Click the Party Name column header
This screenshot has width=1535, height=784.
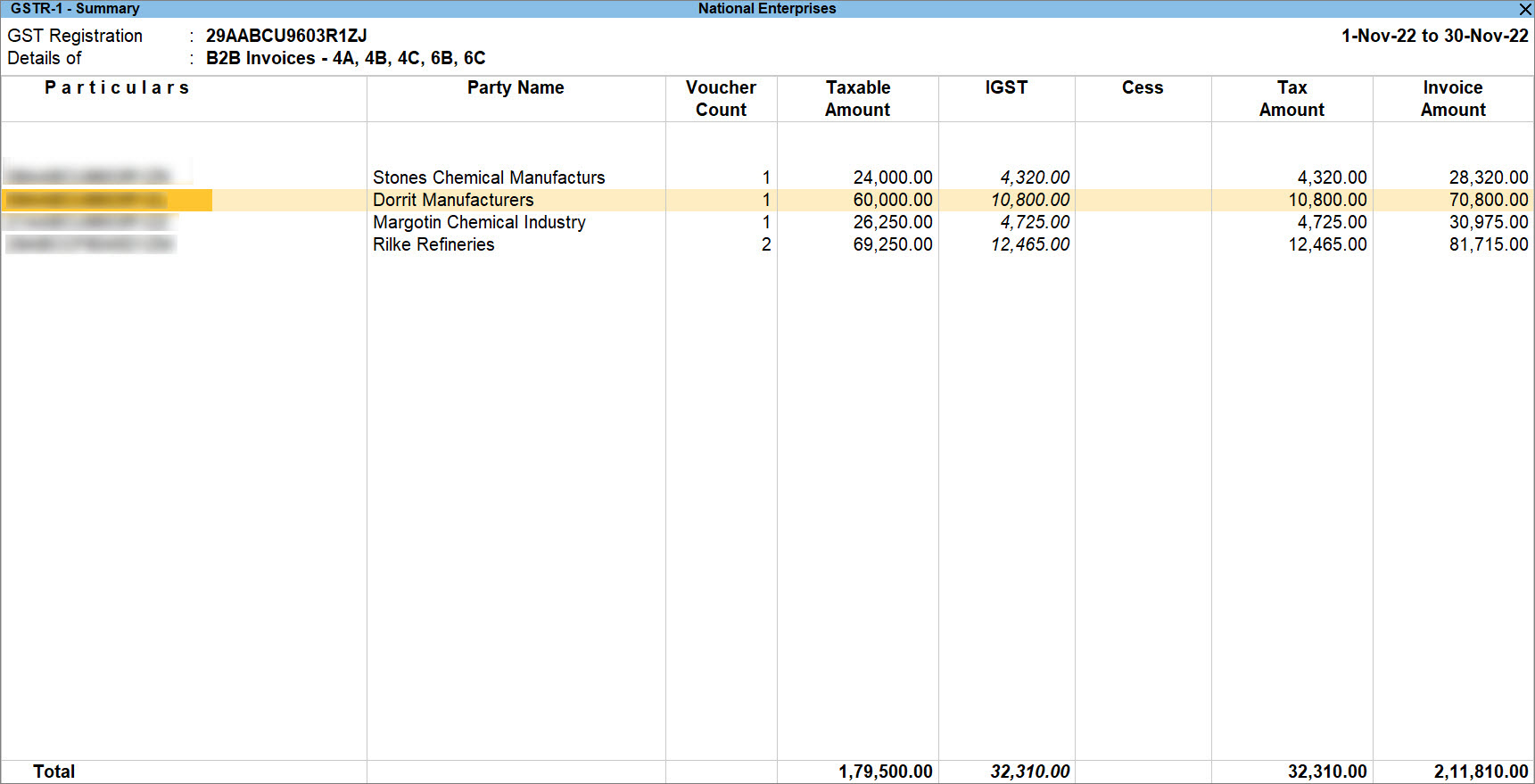(x=516, y=87)
